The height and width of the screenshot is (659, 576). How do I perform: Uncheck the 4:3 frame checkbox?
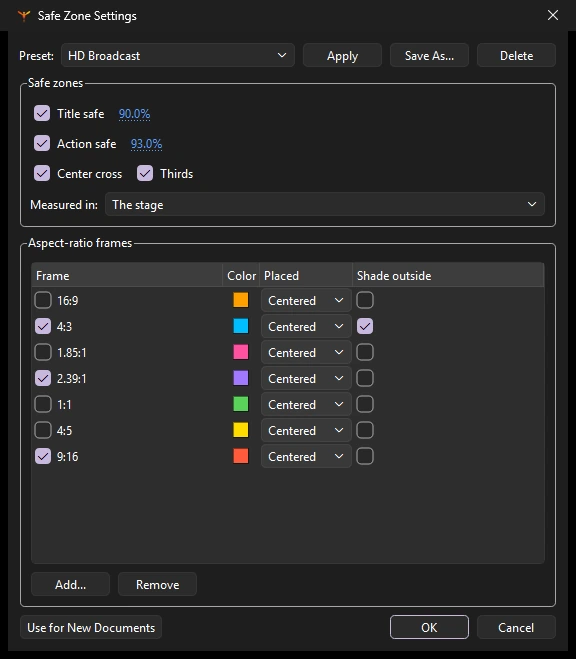(x=43, y=326)
